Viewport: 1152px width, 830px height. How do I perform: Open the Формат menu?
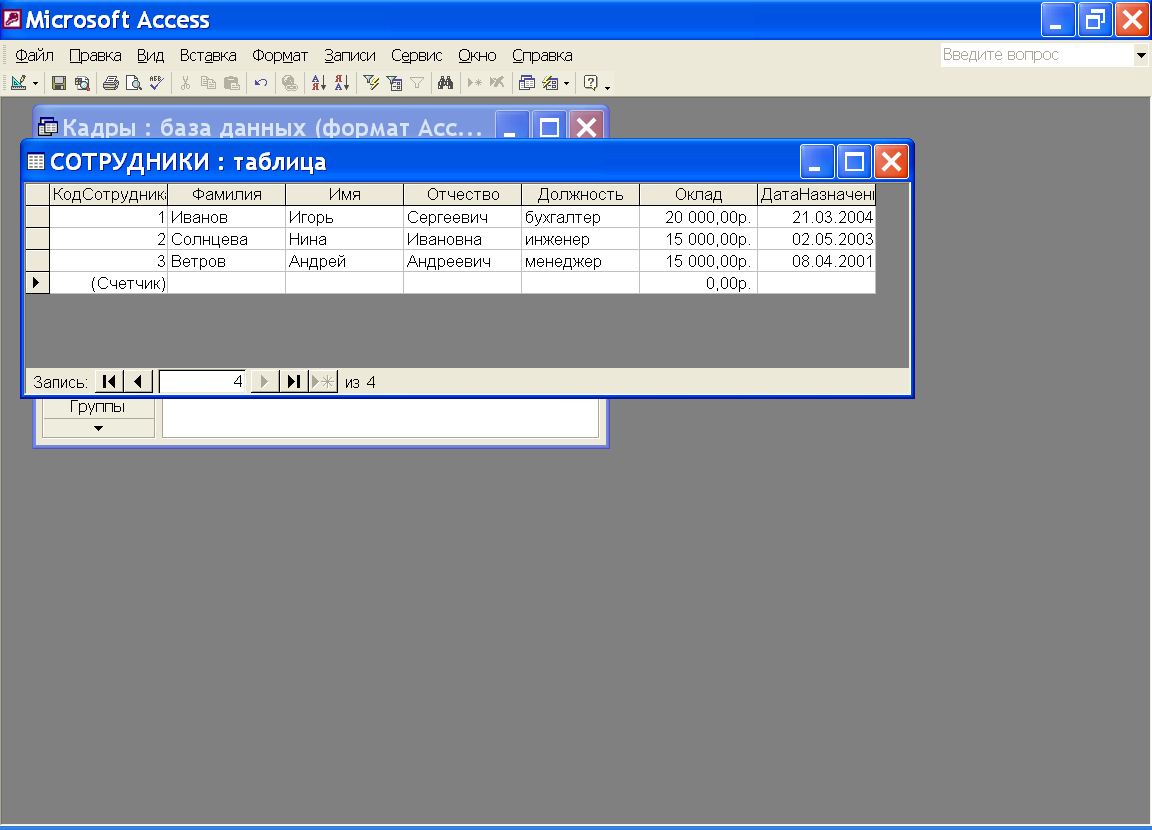click(x=279, y=56)
